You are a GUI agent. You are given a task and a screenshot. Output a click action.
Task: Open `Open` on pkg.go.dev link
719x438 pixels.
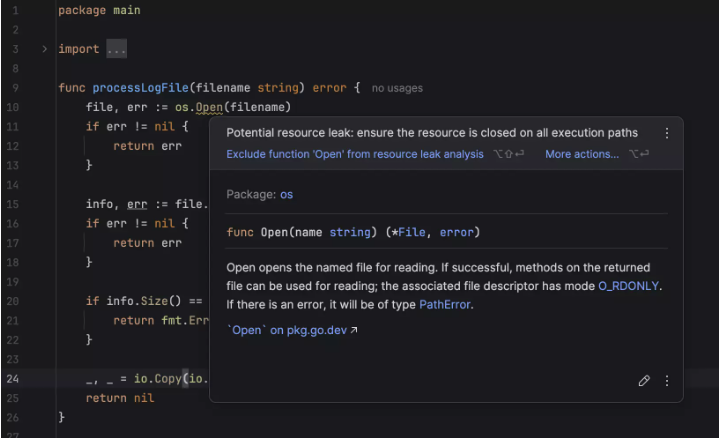(x=288, y=330)
